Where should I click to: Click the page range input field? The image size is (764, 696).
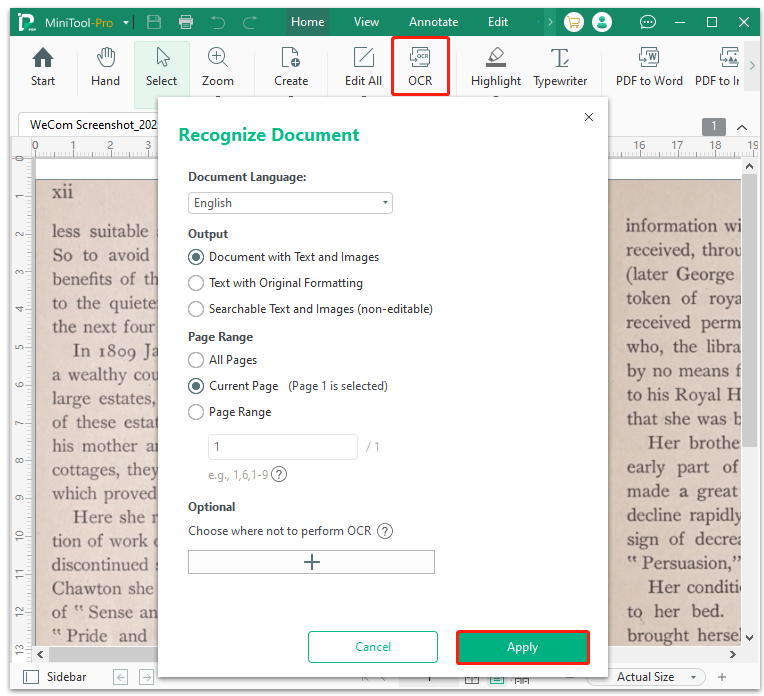pyautogui.click(x=283, y=446)
